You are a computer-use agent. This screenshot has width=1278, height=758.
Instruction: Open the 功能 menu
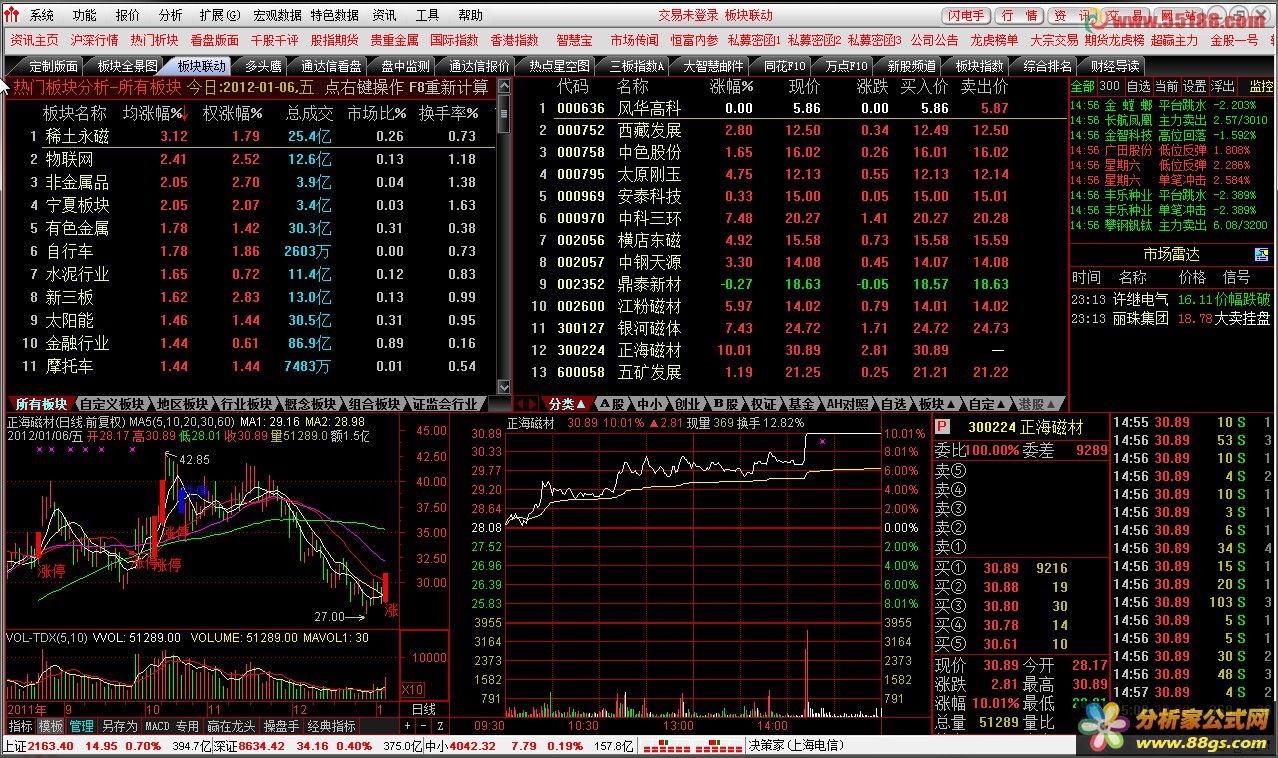(x=85, y=16)
